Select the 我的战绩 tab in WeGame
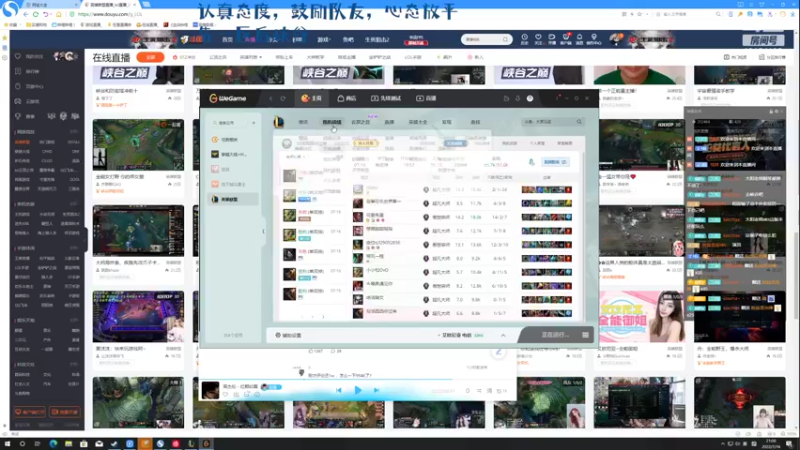 332,122
